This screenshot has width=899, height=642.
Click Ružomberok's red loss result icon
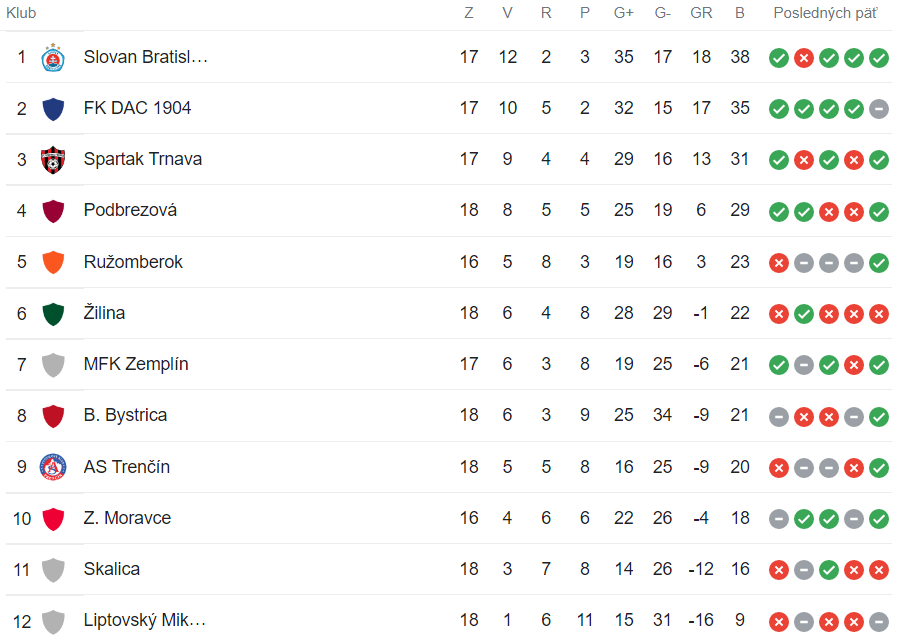point(779,263)
